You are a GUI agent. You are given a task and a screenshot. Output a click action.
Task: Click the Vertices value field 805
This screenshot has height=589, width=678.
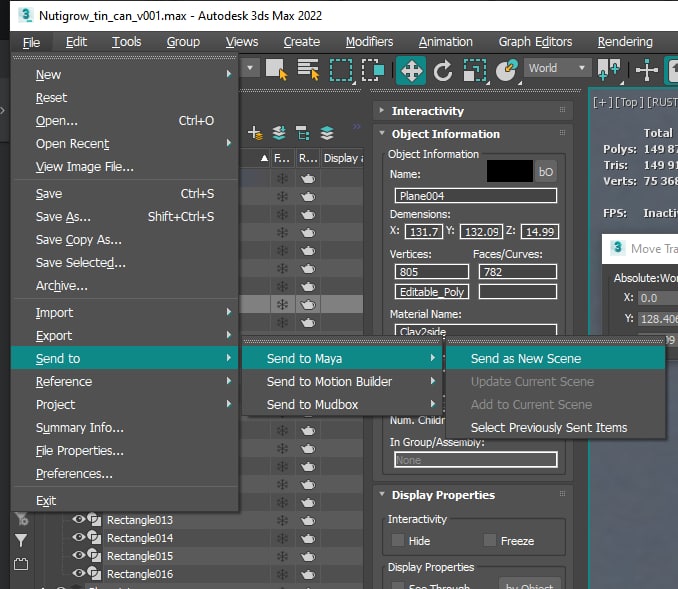click(432, 272)
